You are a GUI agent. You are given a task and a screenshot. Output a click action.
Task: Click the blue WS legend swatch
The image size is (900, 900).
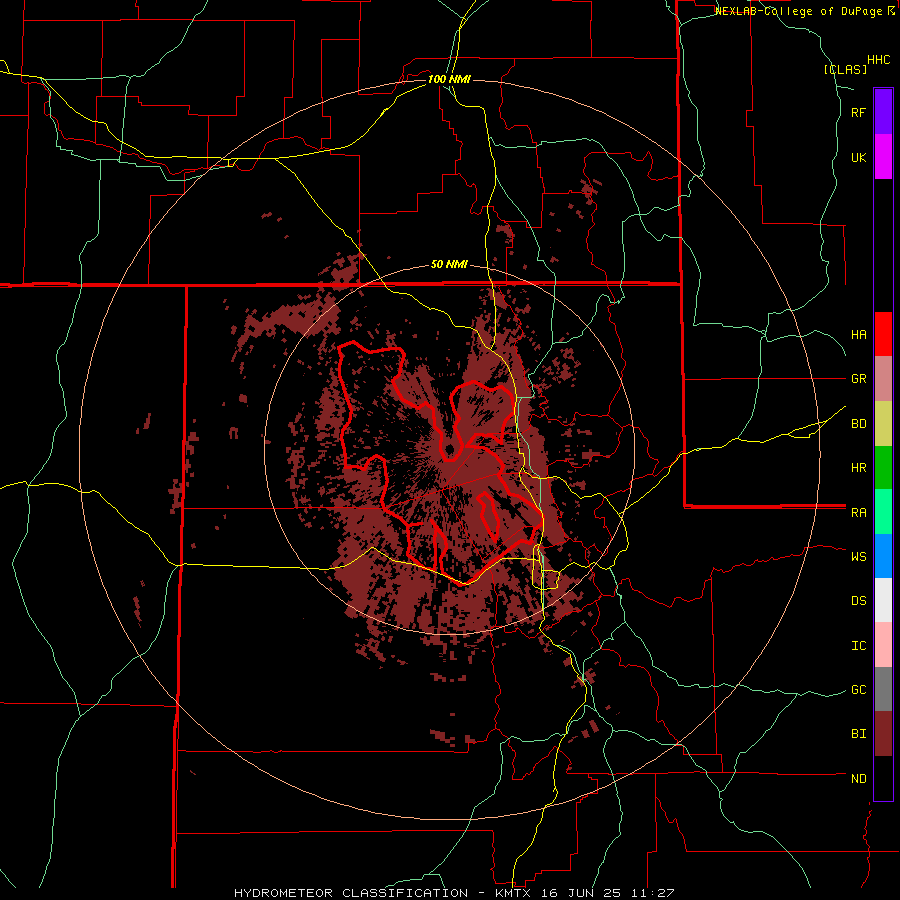(x=883, y=556)
